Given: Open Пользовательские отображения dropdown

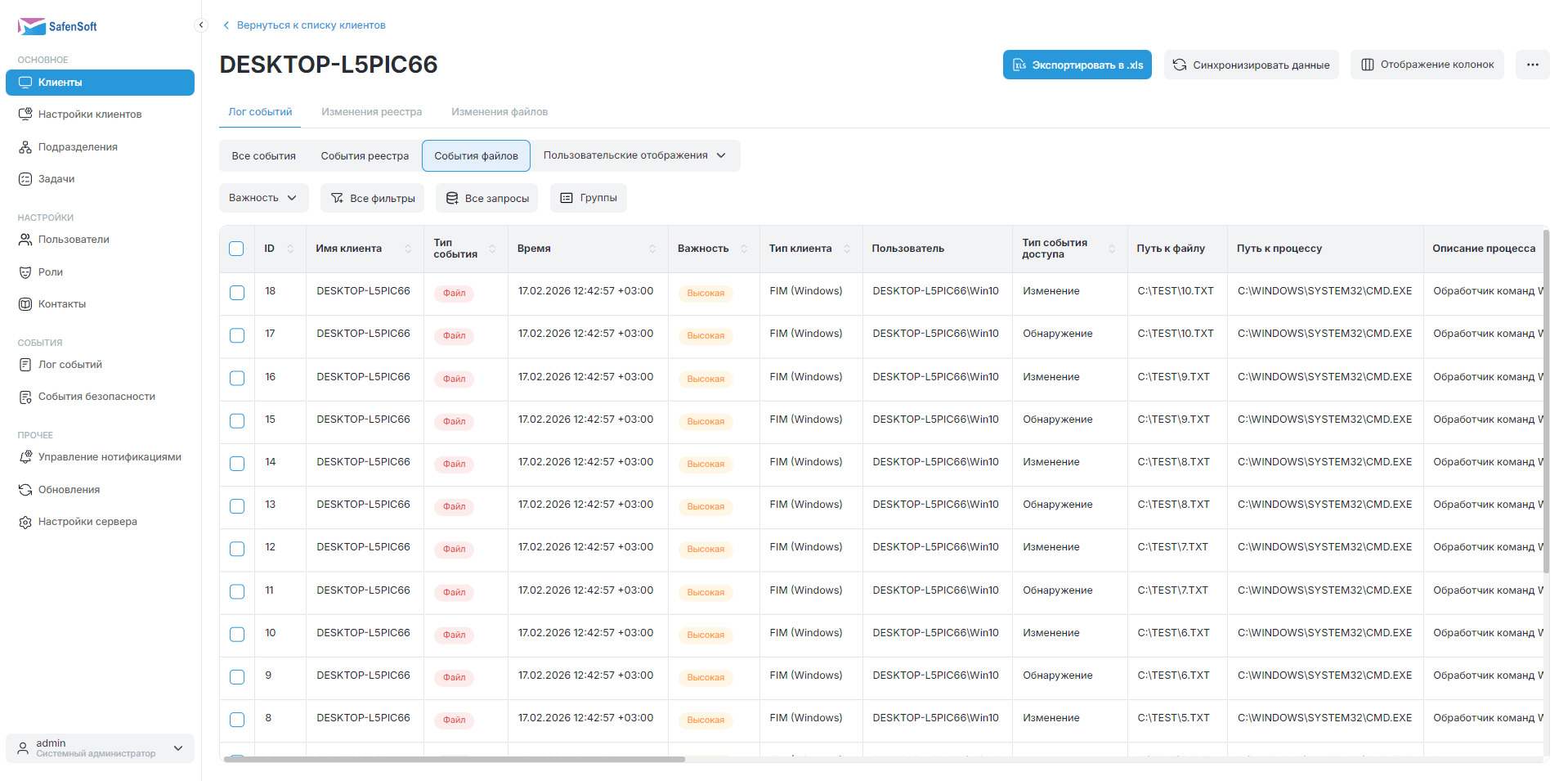Looking at the screenshot, I should coord(634,155).
